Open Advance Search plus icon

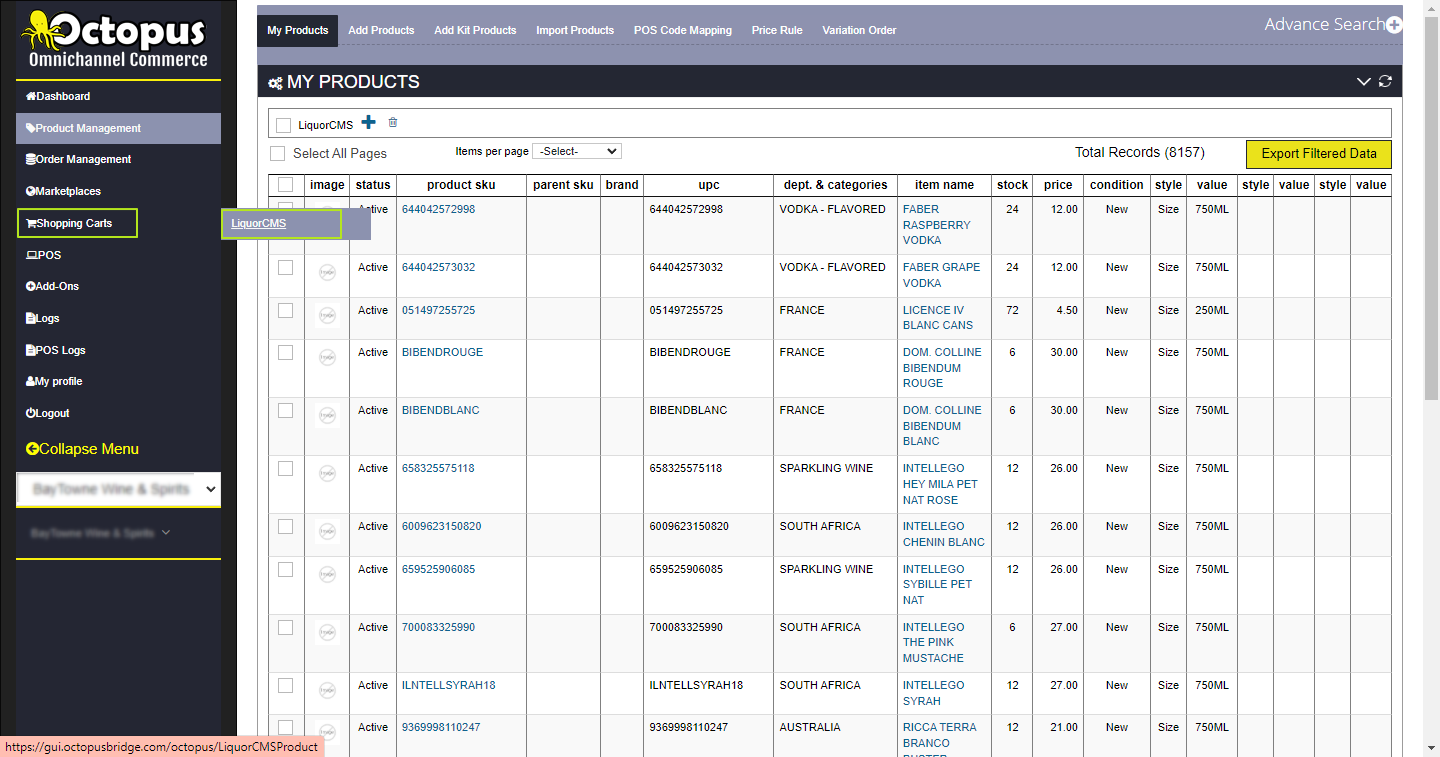coord(1394,25)
